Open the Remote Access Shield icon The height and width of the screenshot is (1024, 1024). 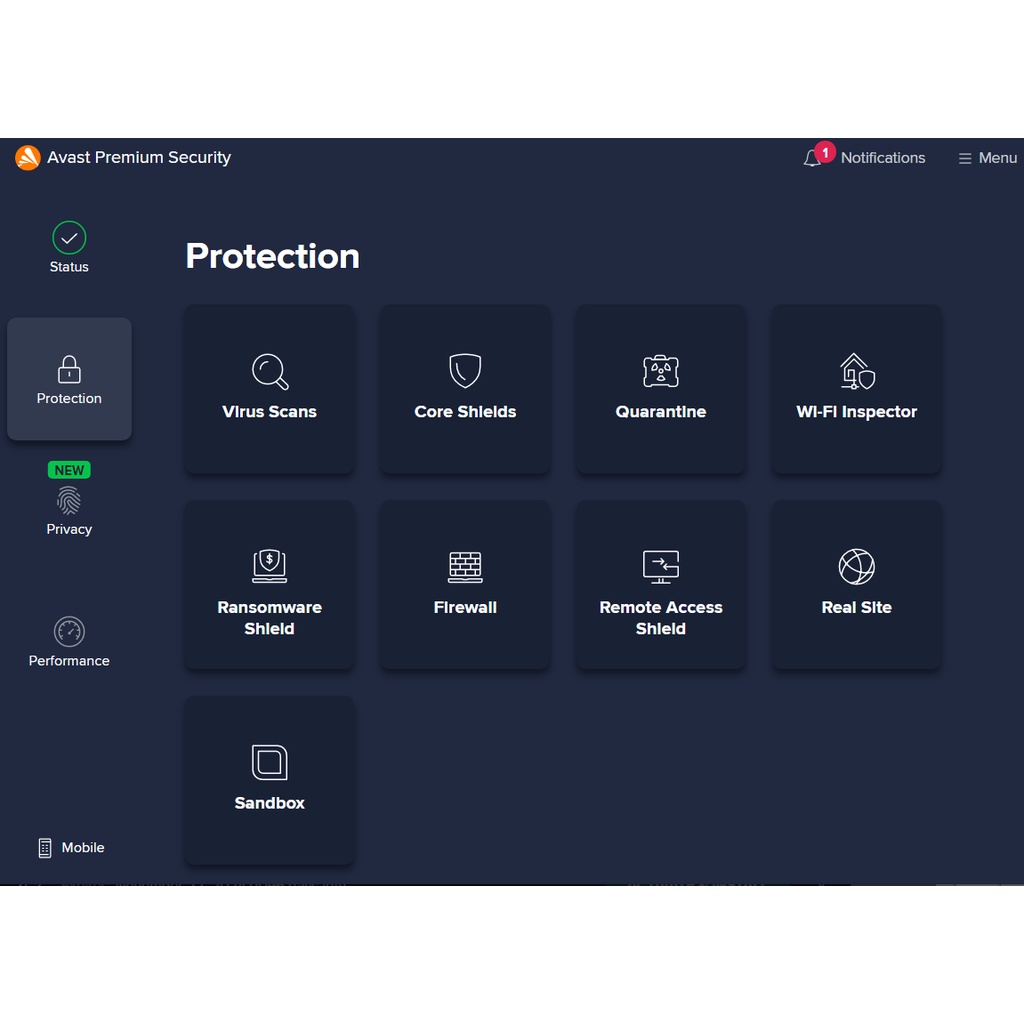[660, 566]
